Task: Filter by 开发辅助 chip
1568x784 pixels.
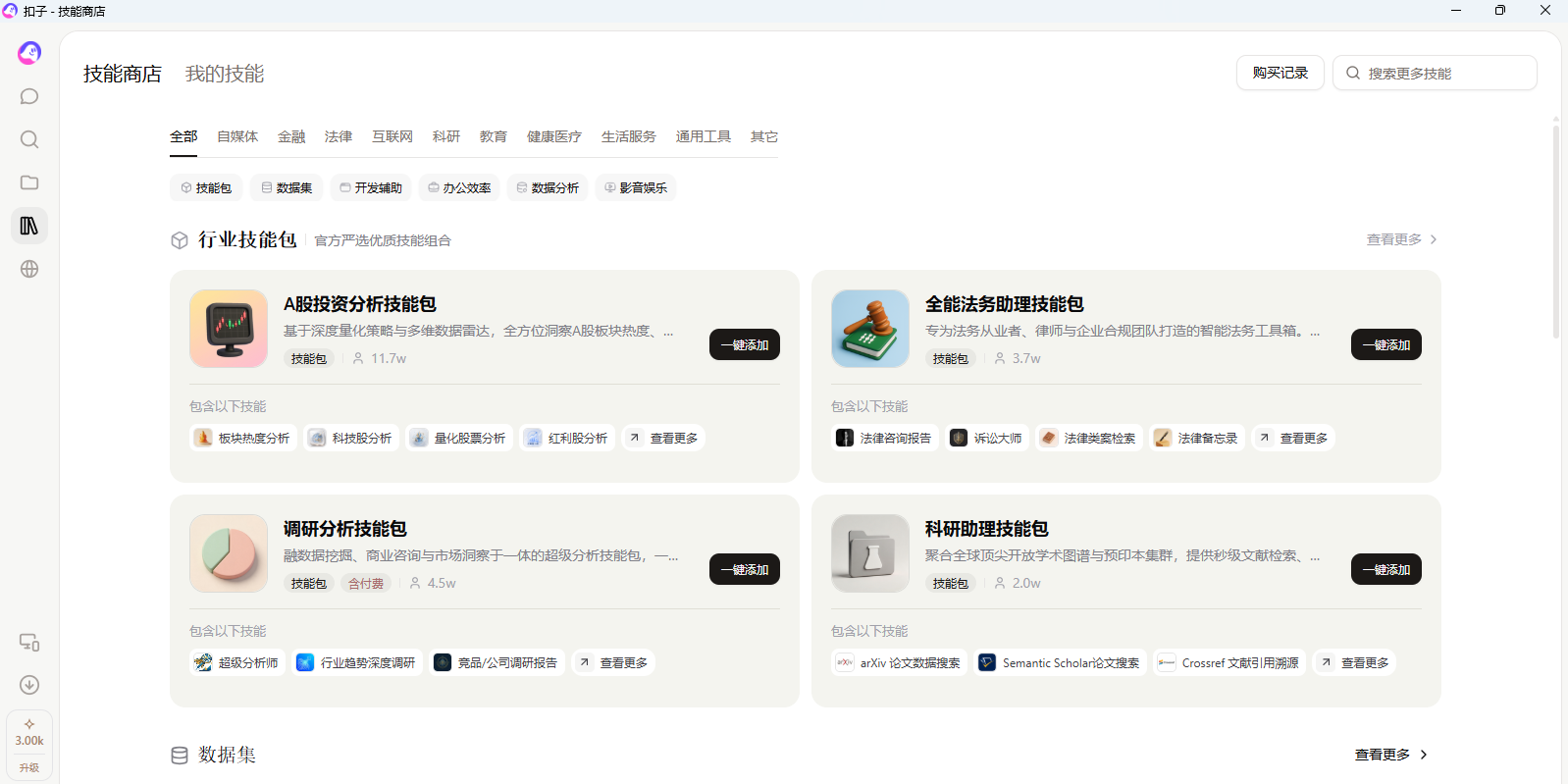Action: point(371,187)
